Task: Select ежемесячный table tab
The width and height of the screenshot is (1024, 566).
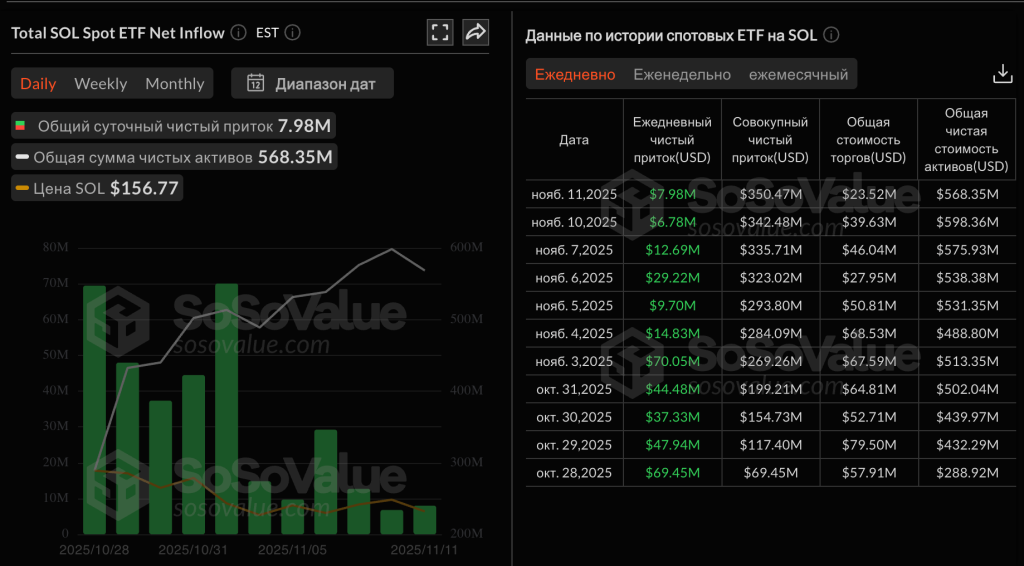Action: coord(798,75)
